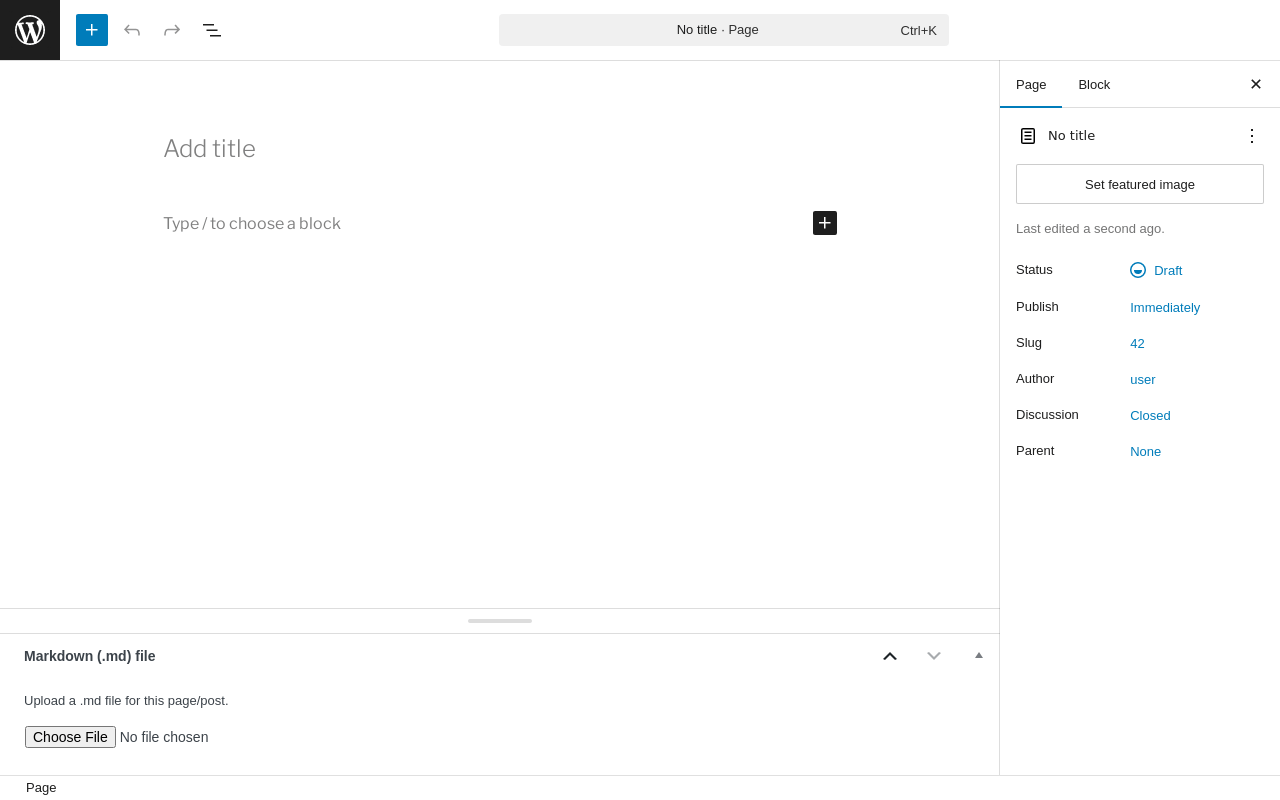Set the parent page None
Viewport: 1280px width, 800px height.
[x=1146, y=451]
